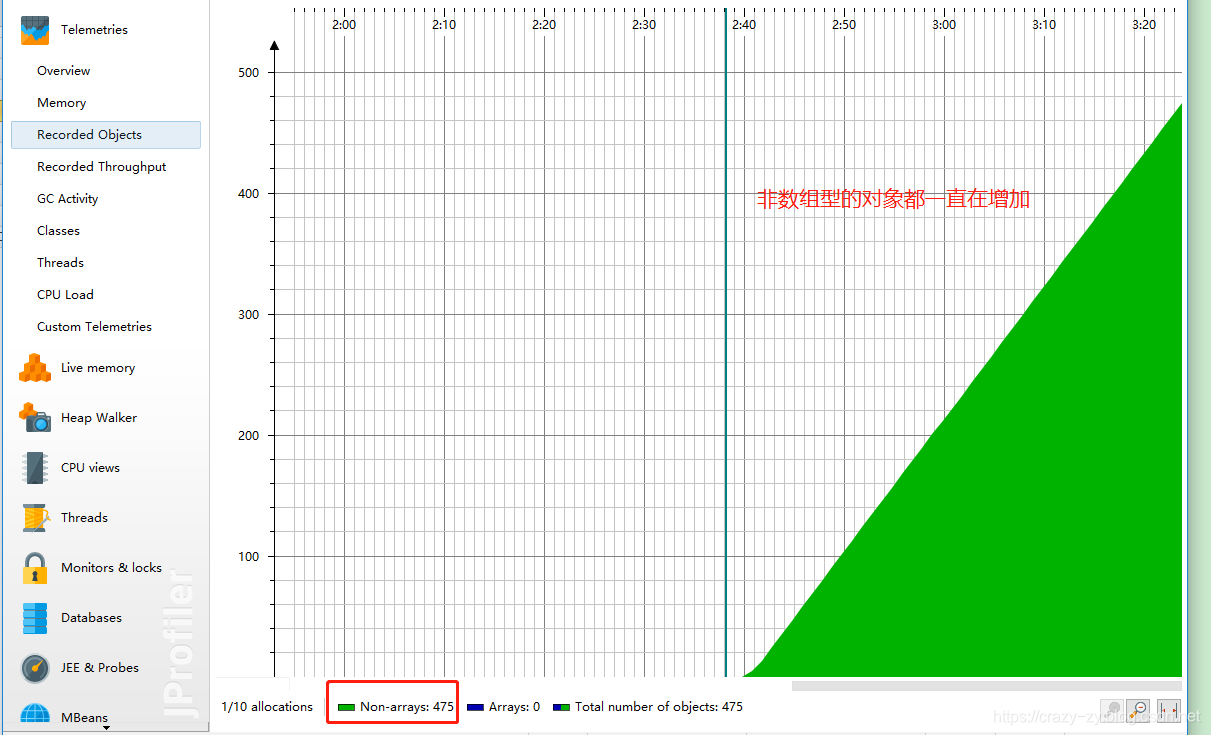Select the Telemetries section label

tap(94, 30)
